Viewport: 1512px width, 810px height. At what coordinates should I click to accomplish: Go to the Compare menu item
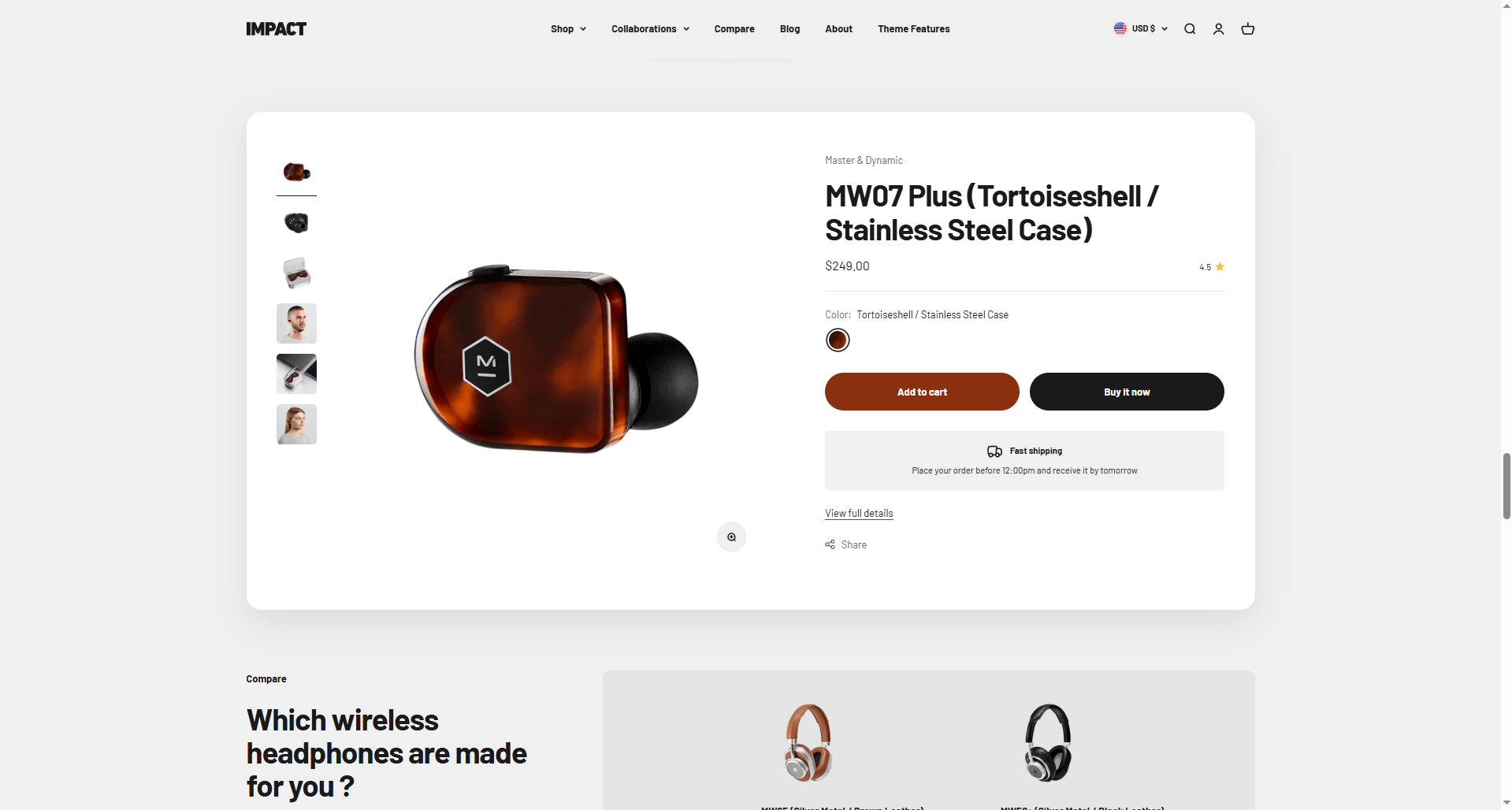(734, 29)
